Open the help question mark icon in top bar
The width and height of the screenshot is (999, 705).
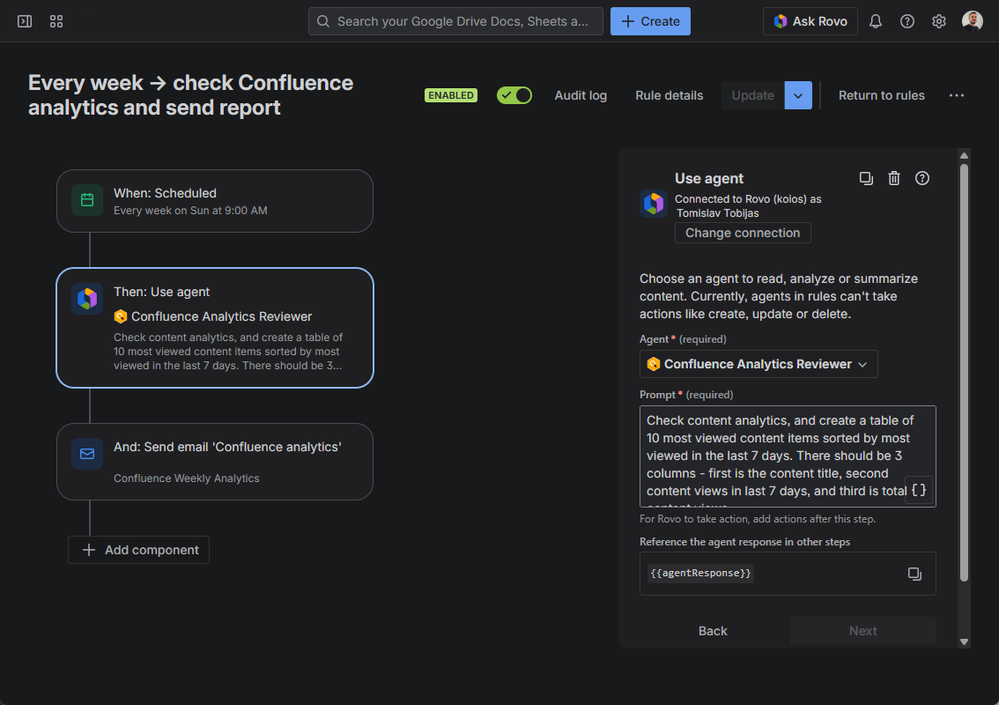click(907, 22)
